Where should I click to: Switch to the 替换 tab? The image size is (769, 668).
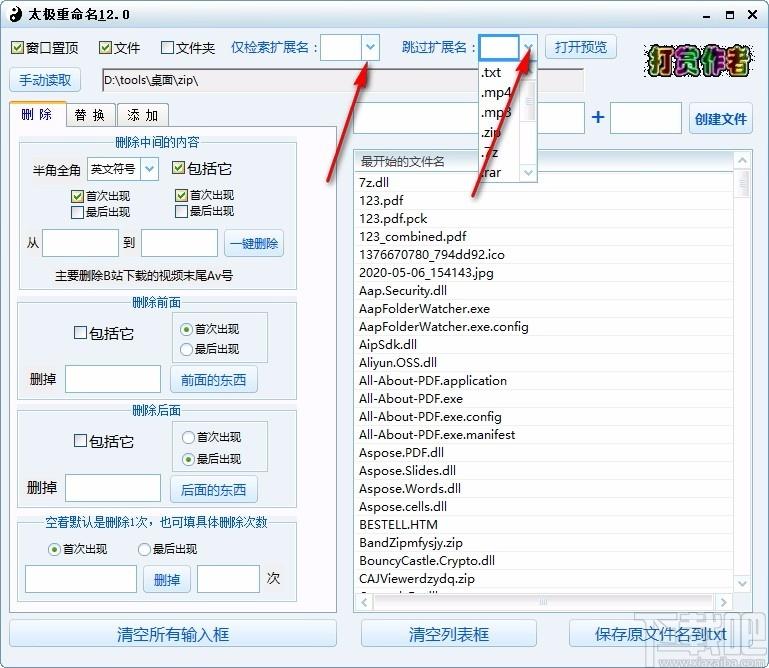point(91,115)
